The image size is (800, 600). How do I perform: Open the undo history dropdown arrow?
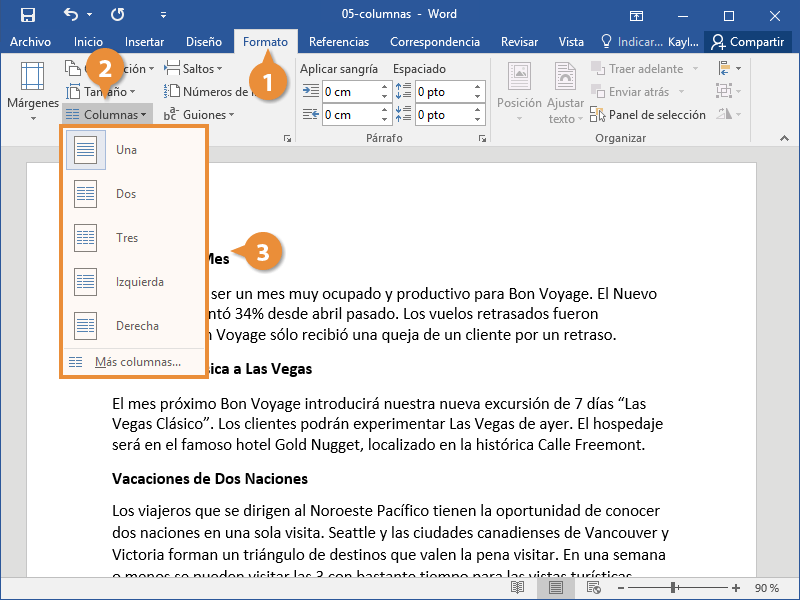click(90, 15)
